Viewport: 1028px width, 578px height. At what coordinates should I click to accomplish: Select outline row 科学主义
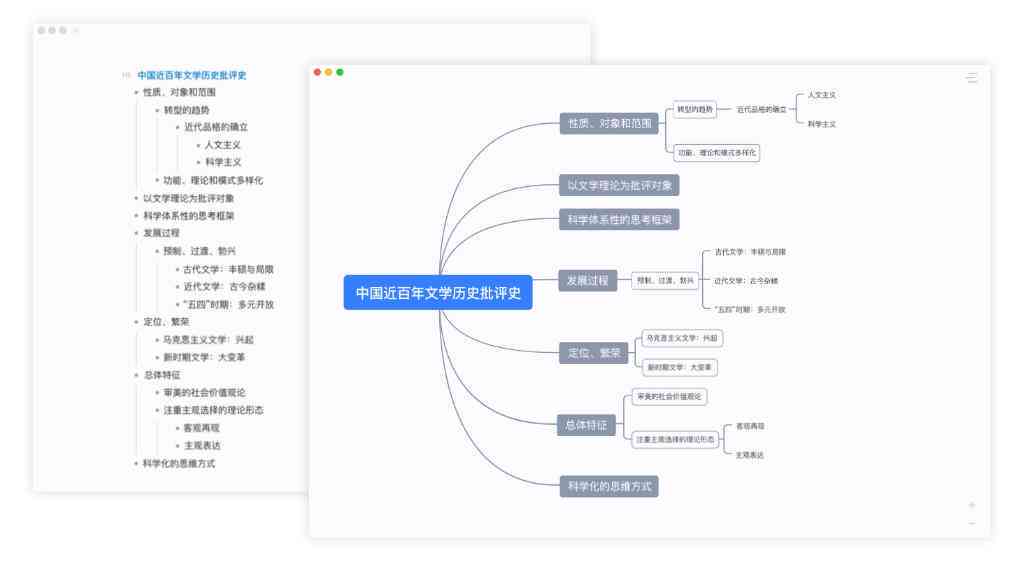coord(223,162)
